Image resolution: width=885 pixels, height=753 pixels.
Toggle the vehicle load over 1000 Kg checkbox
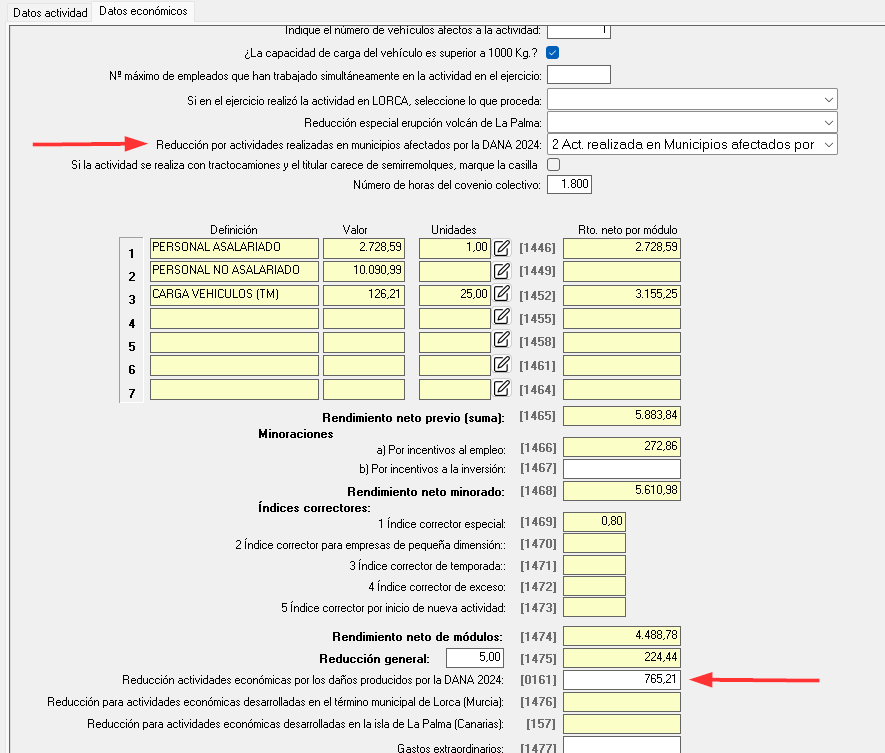(553, 52)
